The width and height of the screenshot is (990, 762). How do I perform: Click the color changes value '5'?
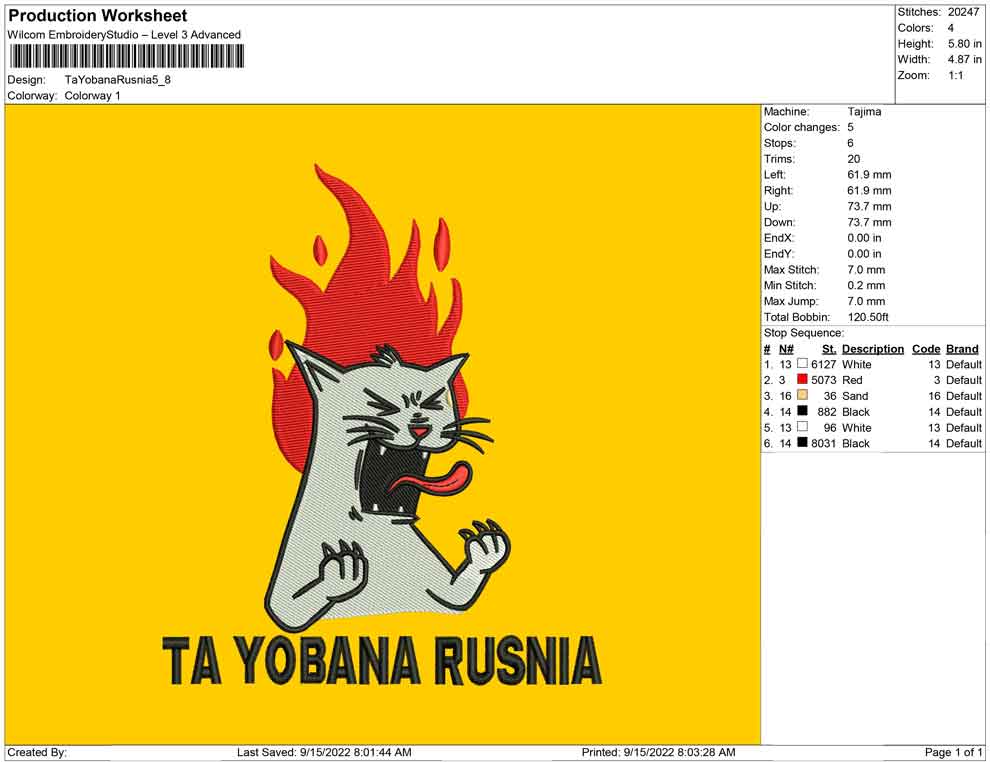pos(850,128)
